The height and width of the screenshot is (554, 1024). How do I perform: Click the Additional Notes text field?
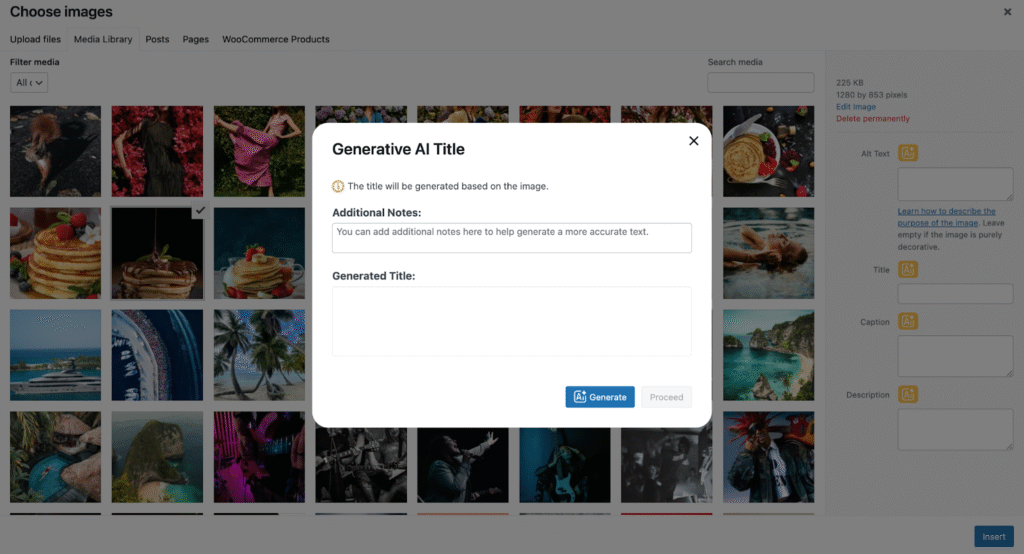coord(511,237)
